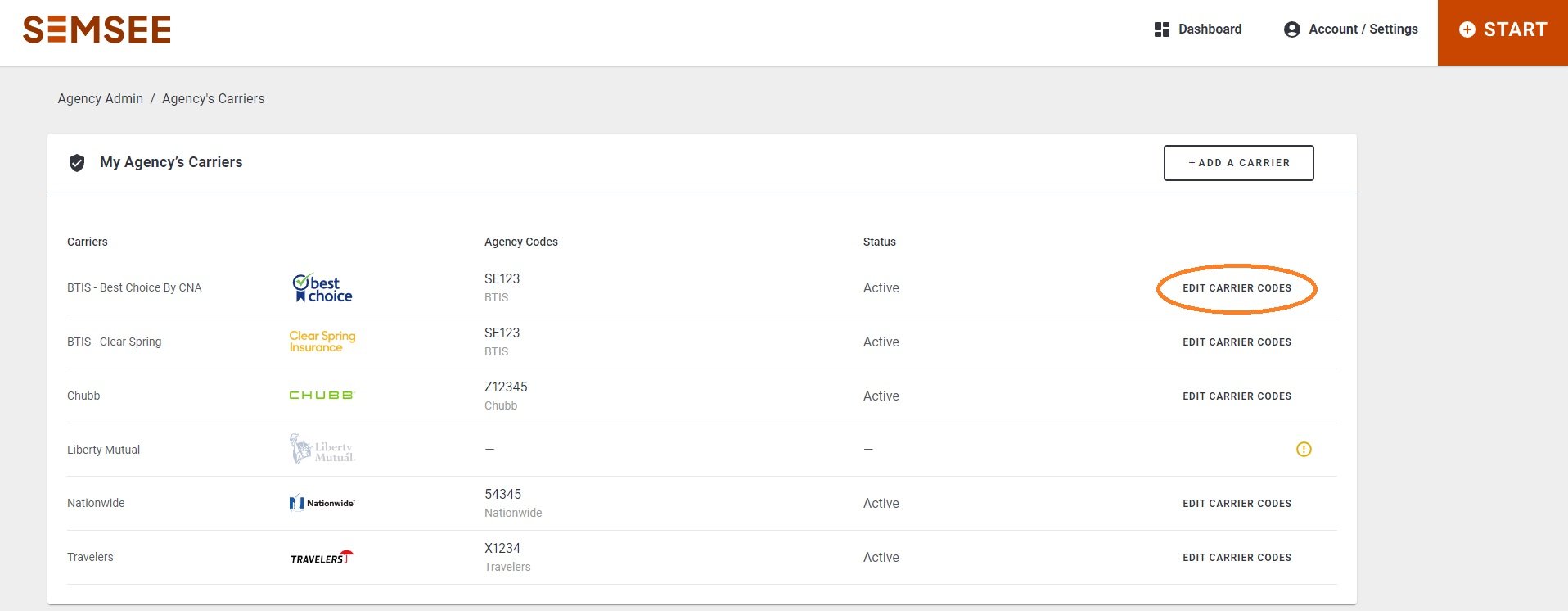Click the Nationwide carrier logo

click(x=322, y=503)
